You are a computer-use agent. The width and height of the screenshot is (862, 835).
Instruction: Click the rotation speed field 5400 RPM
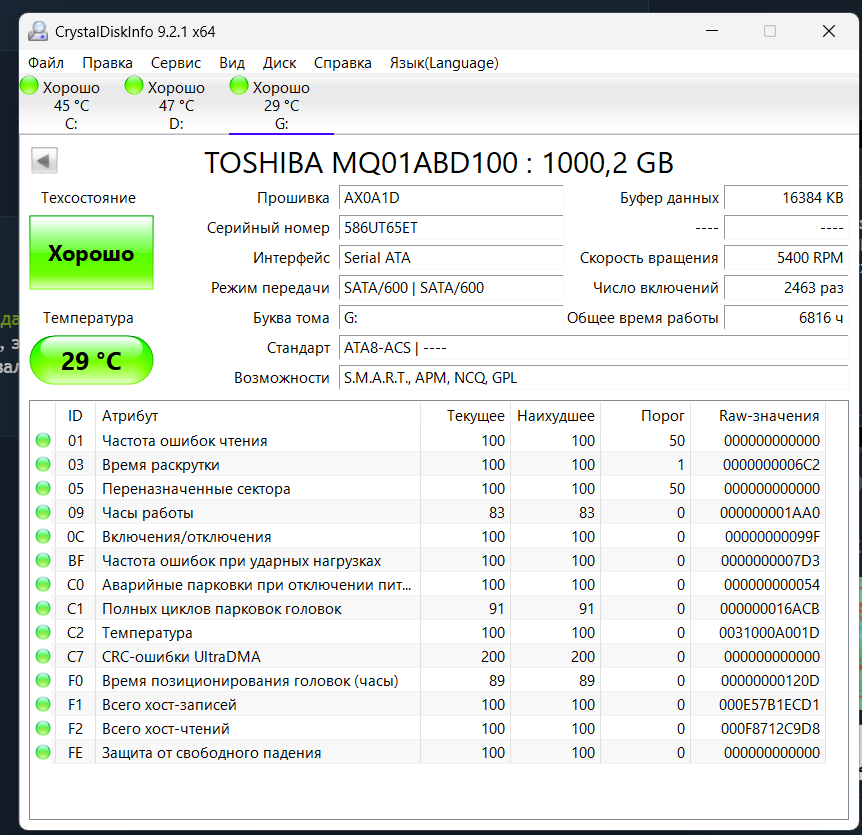click(x=786, y=258)
